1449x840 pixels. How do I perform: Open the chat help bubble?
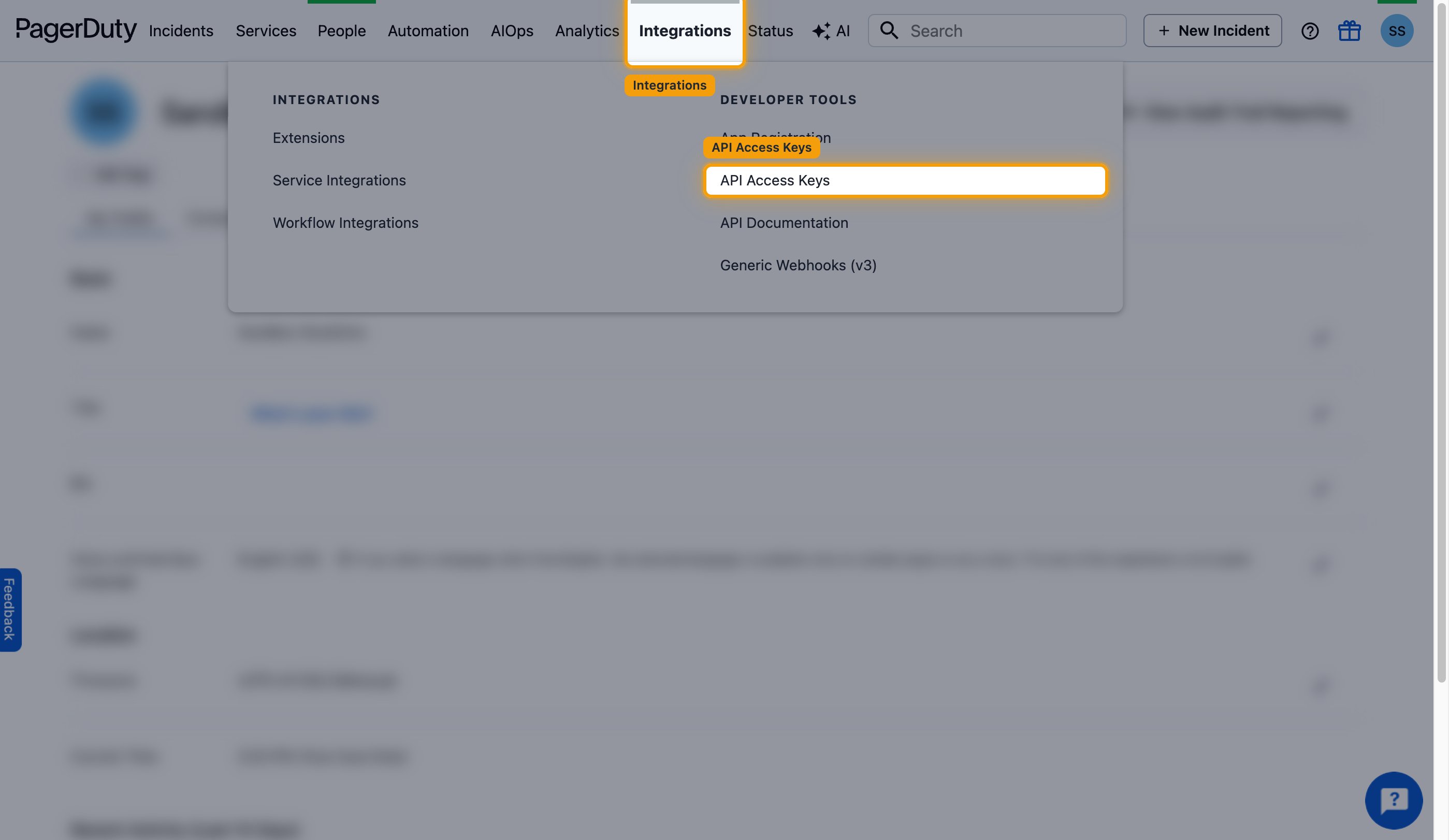[1393, 800]
